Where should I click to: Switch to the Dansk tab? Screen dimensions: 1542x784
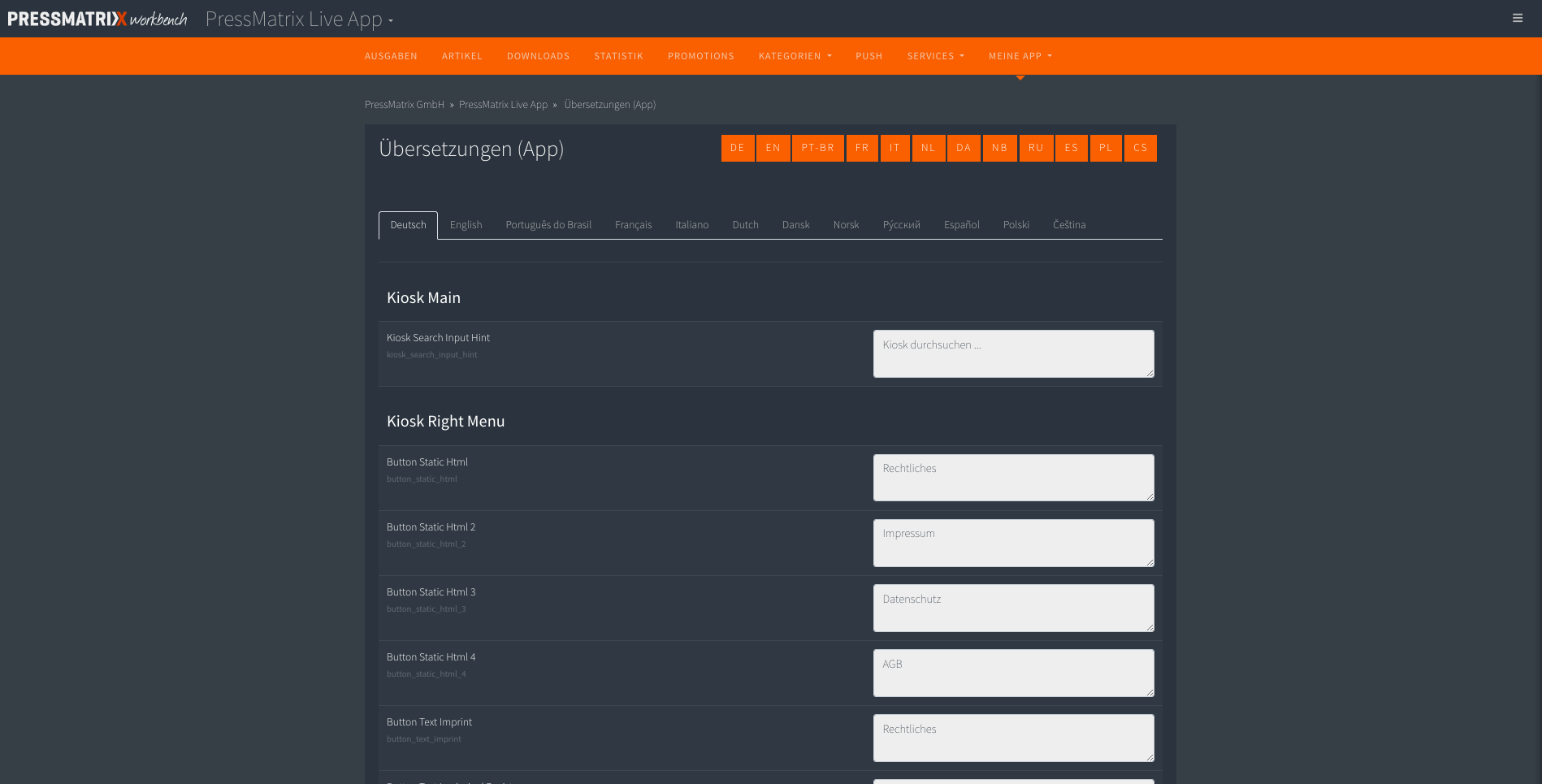point(796,225)
